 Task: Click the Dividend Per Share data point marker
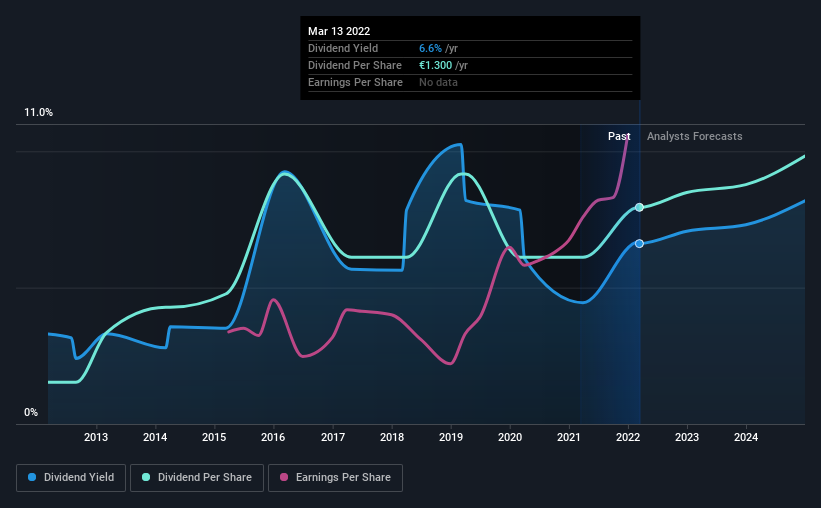pyautogui.click(x=639, y=207)
